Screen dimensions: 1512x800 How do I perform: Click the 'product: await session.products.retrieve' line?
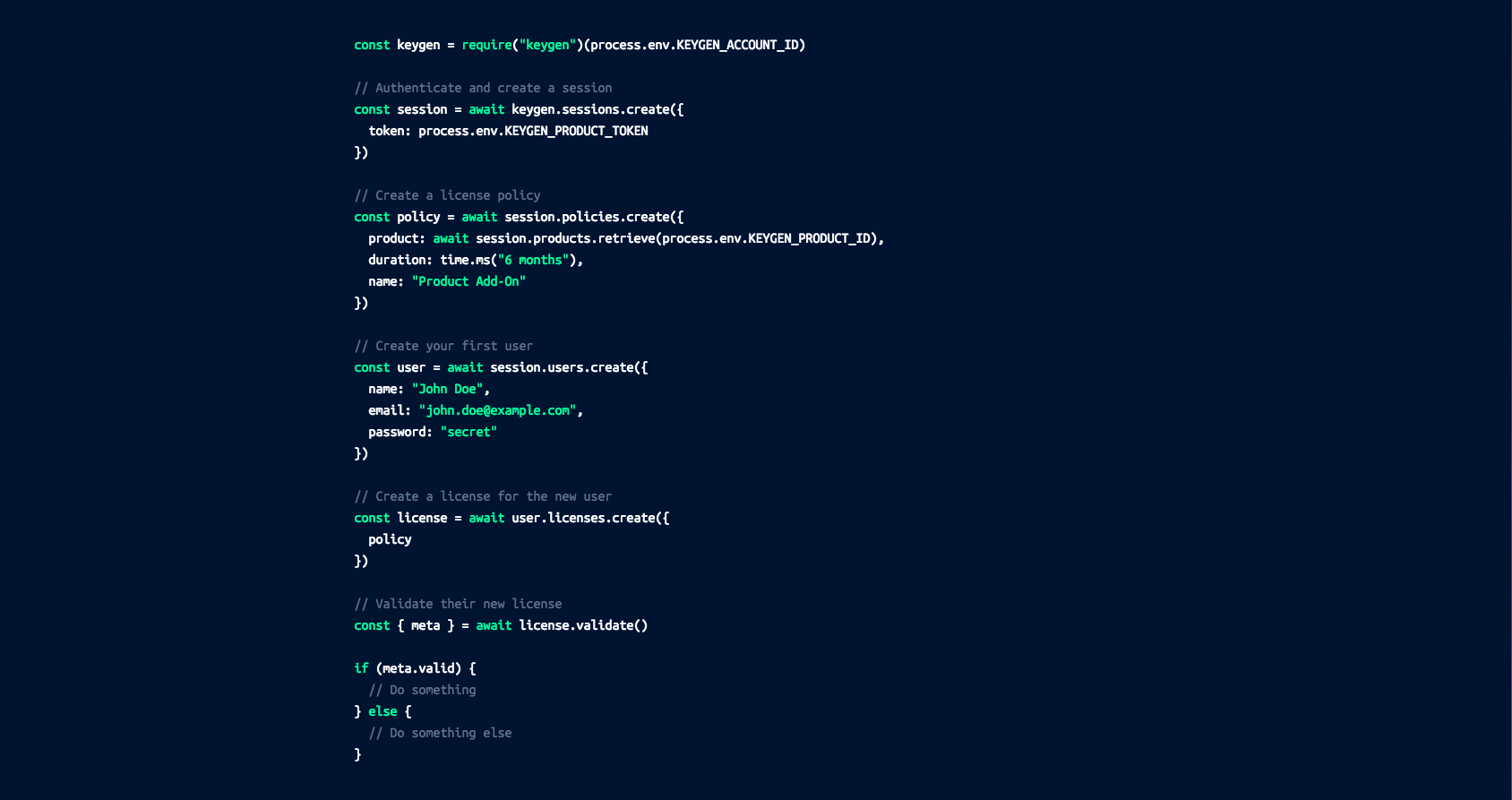[x=626, y=238]
